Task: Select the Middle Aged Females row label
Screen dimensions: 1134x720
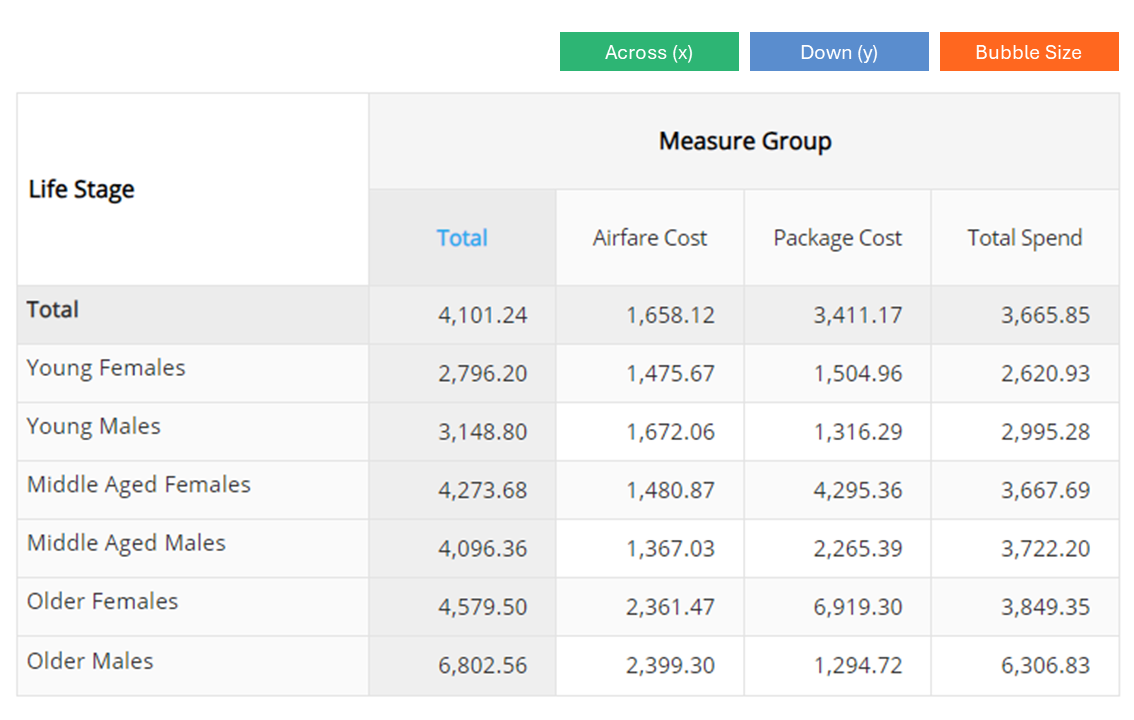Action: 138,484
